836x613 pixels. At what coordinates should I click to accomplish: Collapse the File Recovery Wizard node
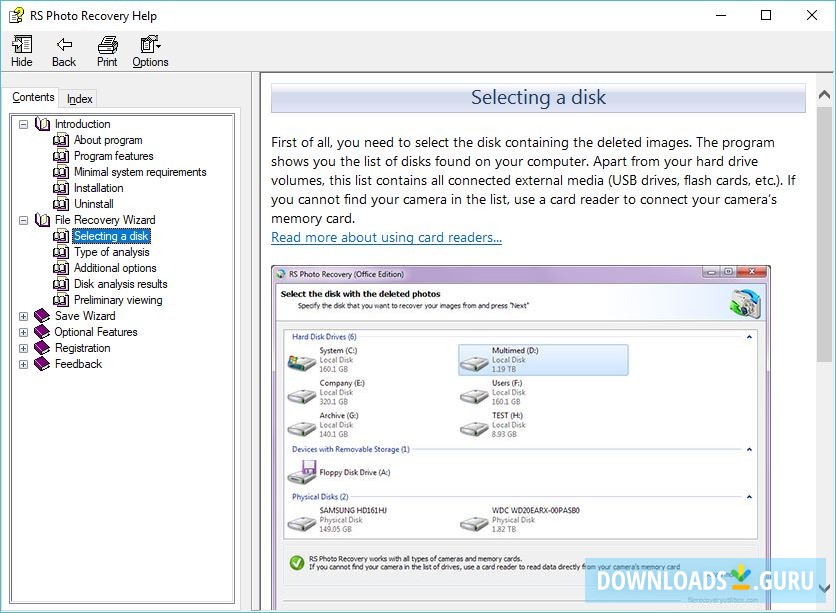point(23,220)
